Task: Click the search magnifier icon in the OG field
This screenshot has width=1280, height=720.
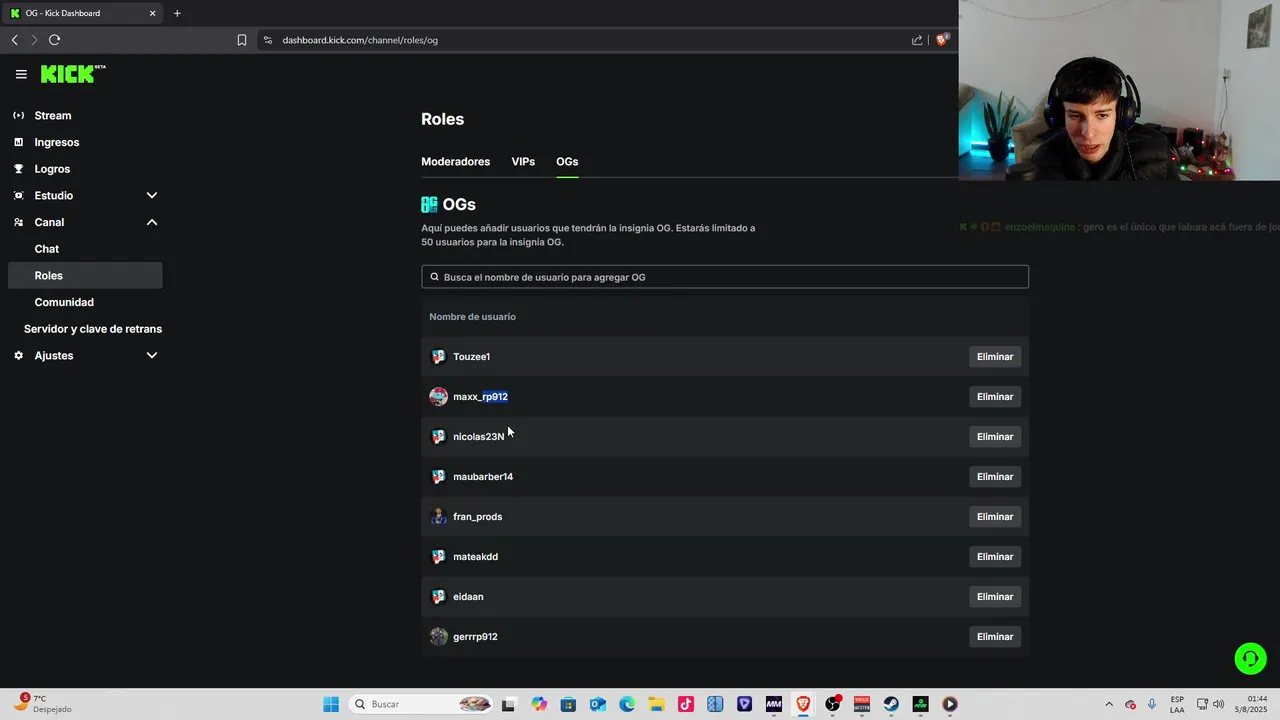Action: (434, 277)
